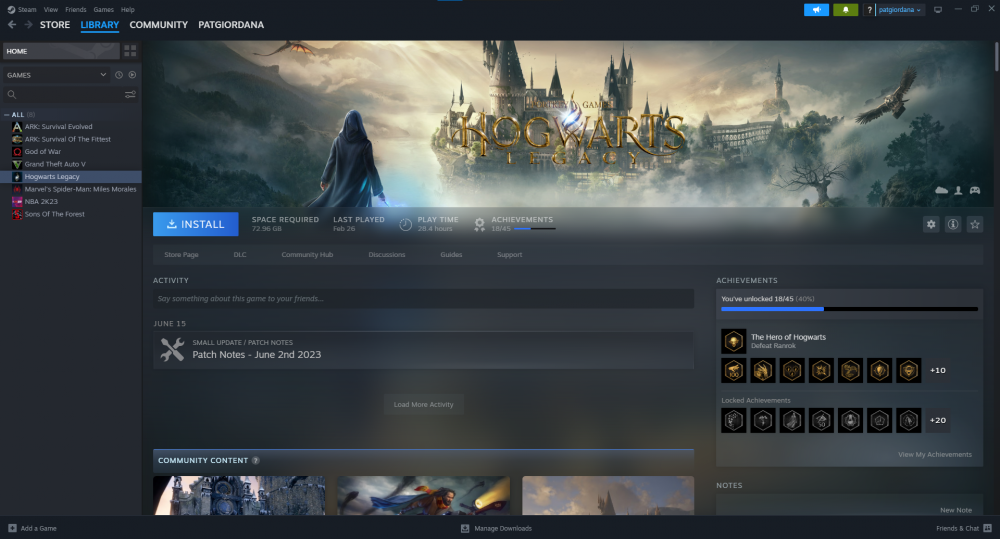Open the Friends menu

[76, 9]
